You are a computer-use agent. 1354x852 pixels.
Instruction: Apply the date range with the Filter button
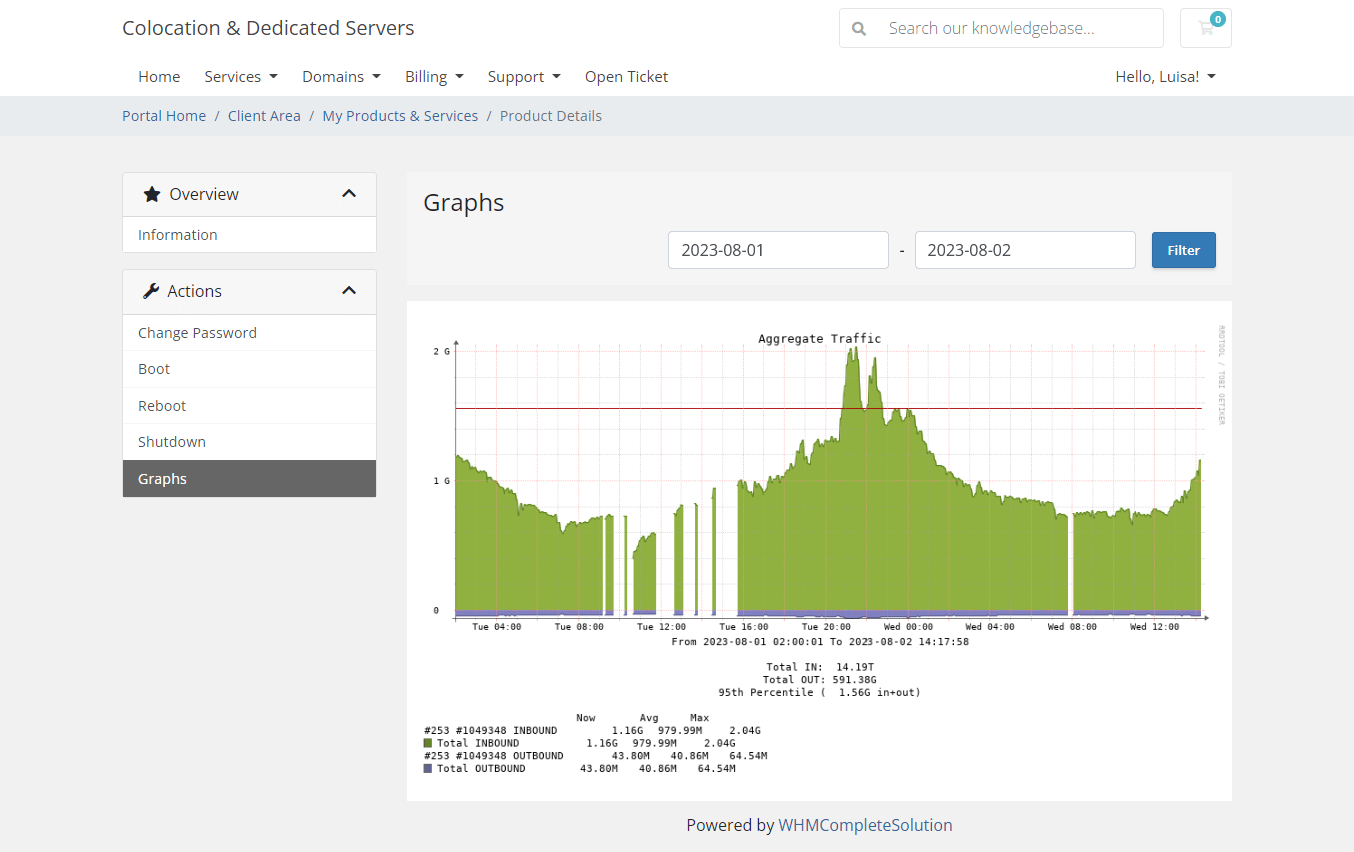[1183, 250]
